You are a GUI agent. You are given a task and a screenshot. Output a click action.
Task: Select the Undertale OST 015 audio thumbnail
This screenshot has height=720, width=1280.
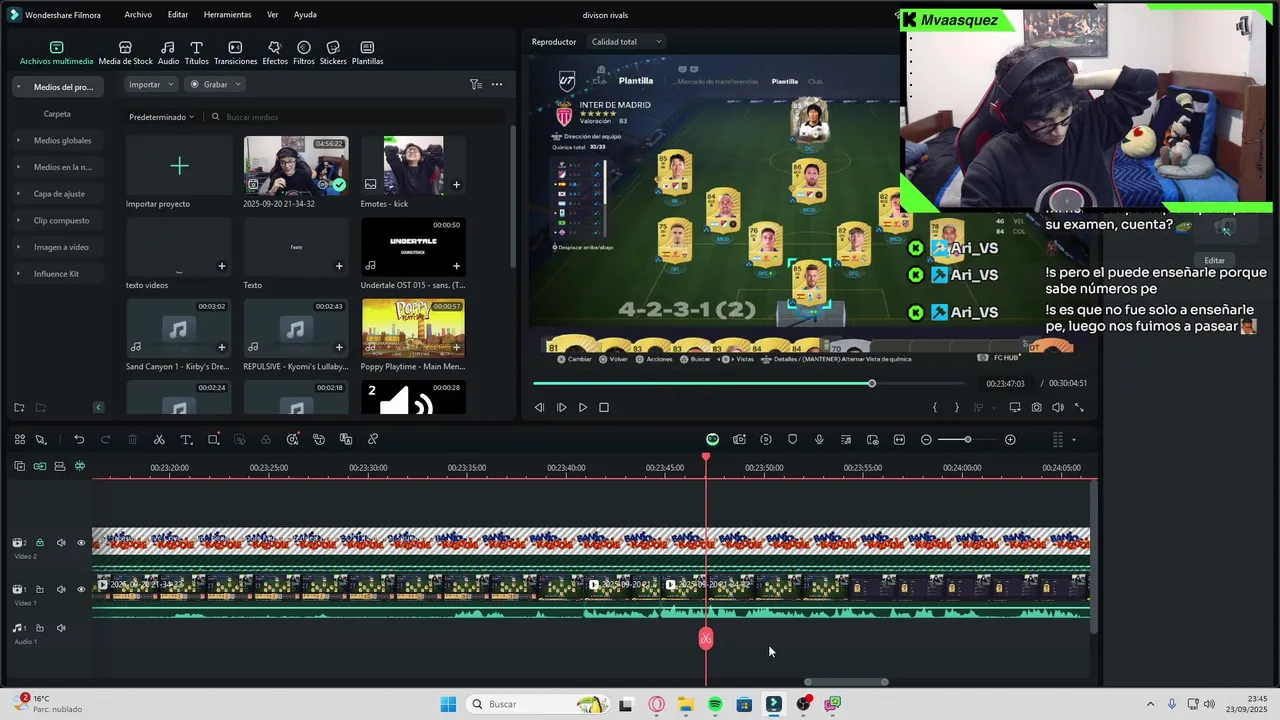413,247
